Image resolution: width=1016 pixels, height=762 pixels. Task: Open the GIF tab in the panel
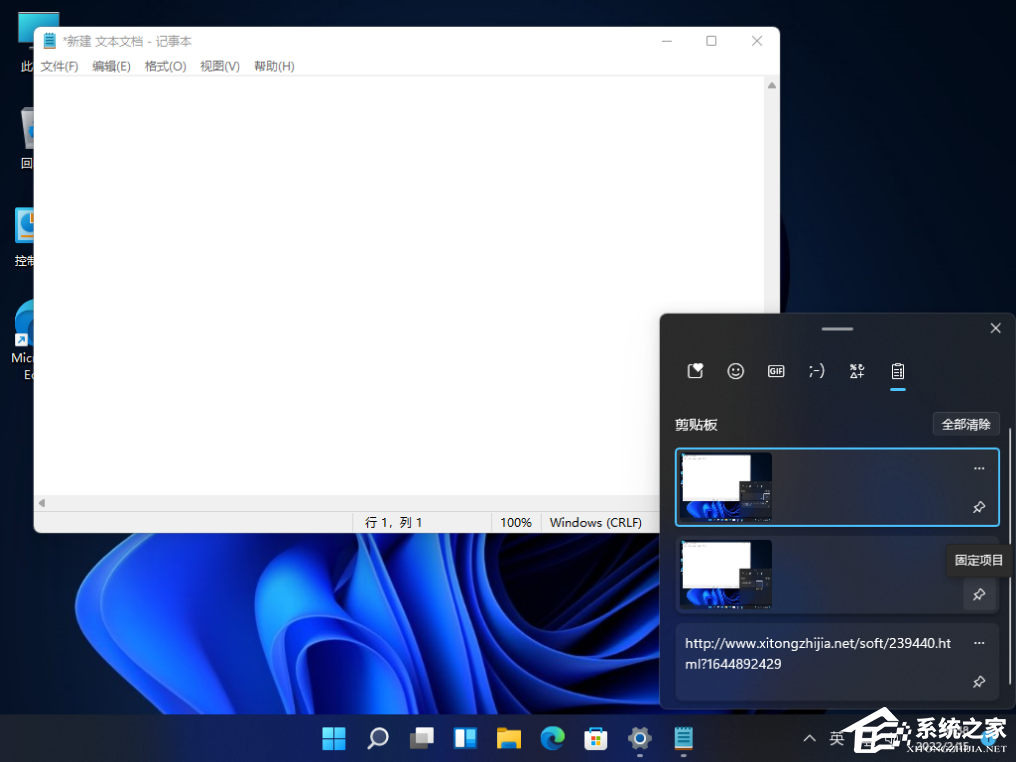[x=776, y=371]
